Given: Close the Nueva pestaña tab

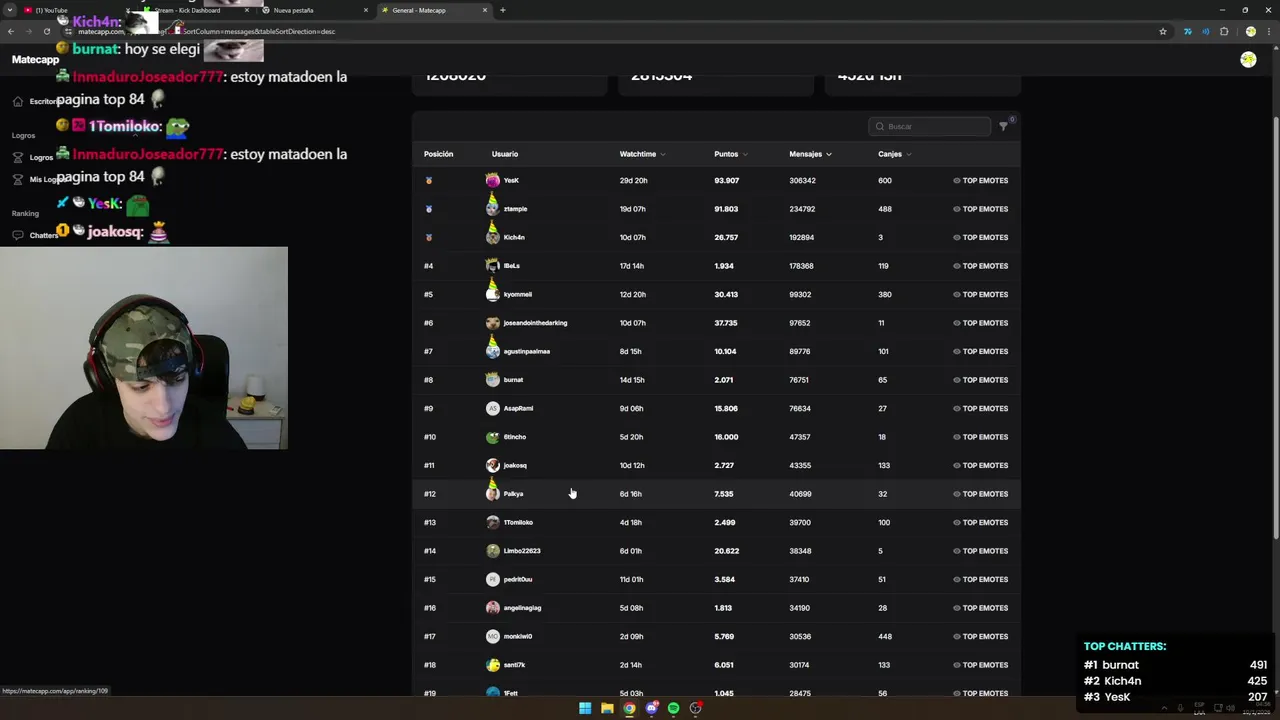Looking at the screenshot, I should click(x=365, y=10).
